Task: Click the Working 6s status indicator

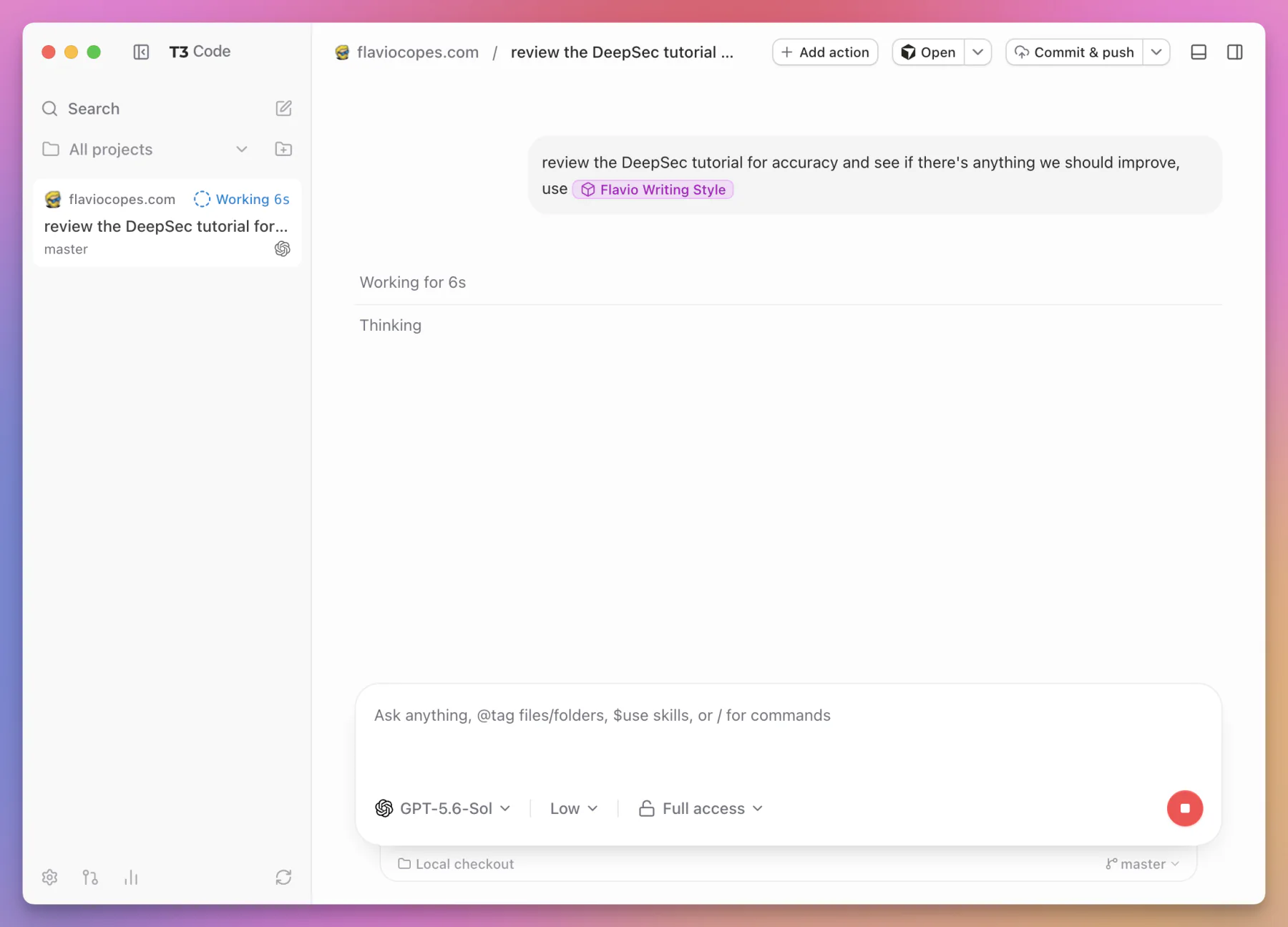Action: coord(242,199)
